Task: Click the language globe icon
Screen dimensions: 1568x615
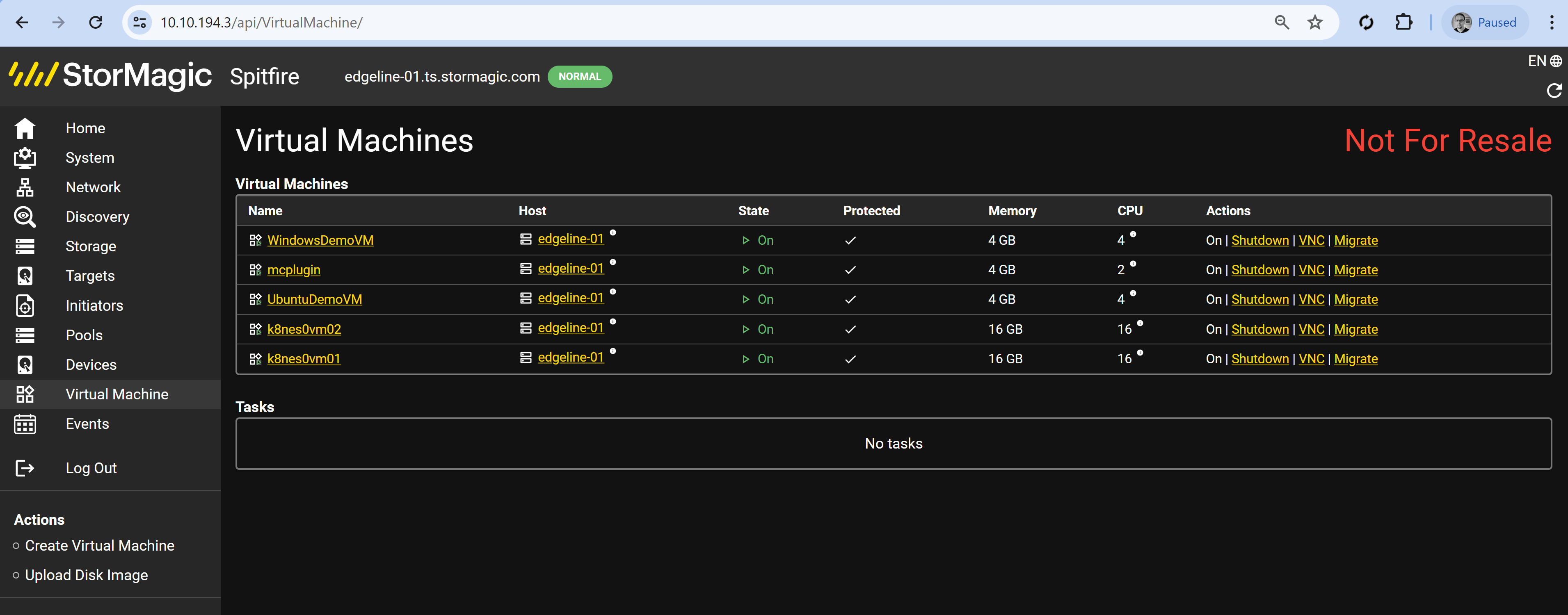Action: coord(1556,61)
